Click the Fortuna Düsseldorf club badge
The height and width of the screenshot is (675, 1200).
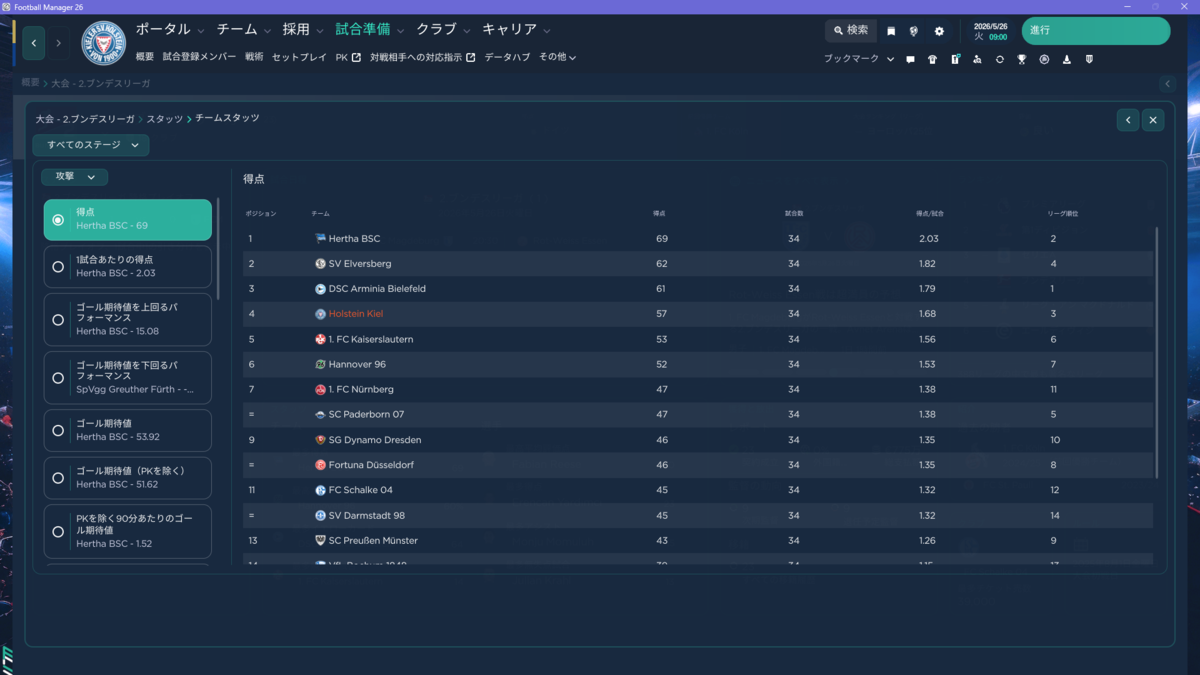point(320,465)
